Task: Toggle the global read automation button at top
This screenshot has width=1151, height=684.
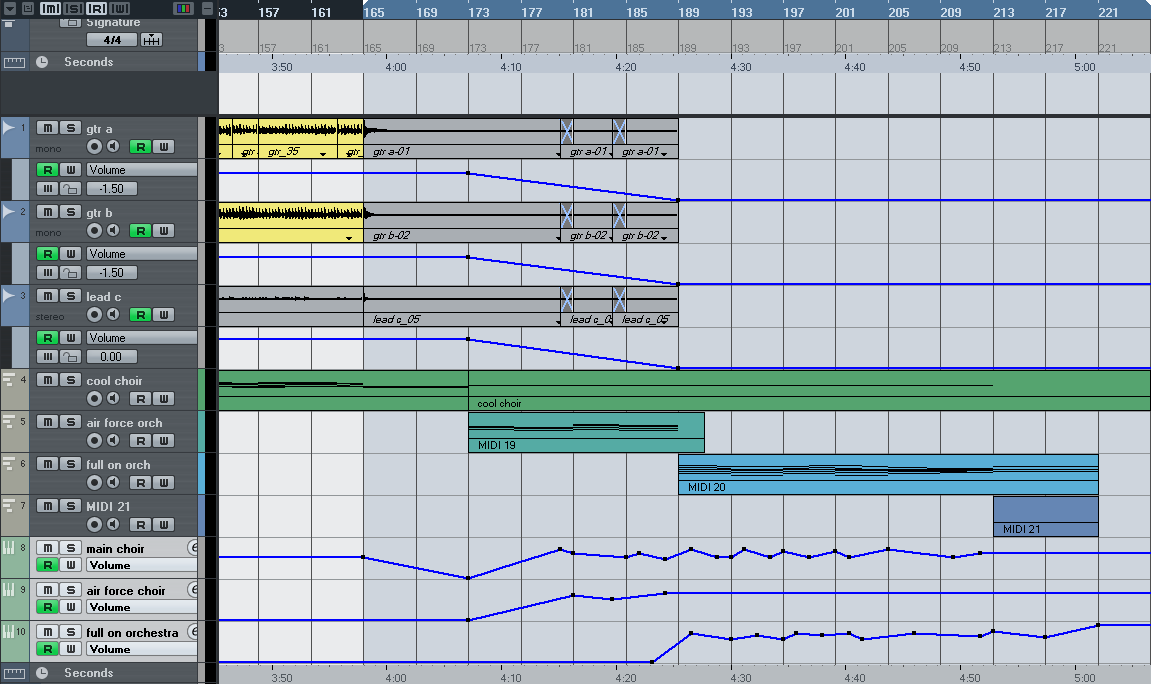Action: pos(96,9)
